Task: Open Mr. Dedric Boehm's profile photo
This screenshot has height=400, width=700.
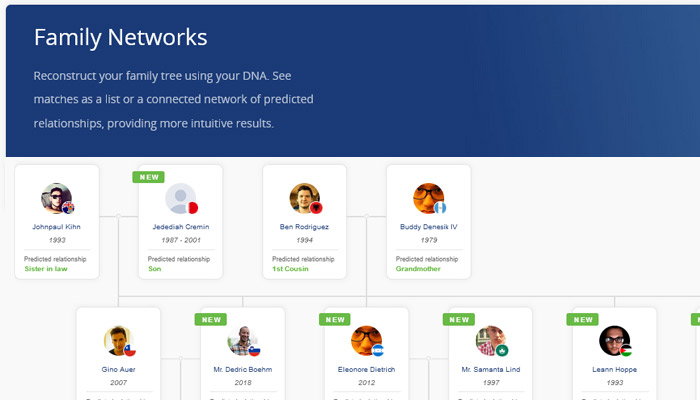Action: [242, 341]
